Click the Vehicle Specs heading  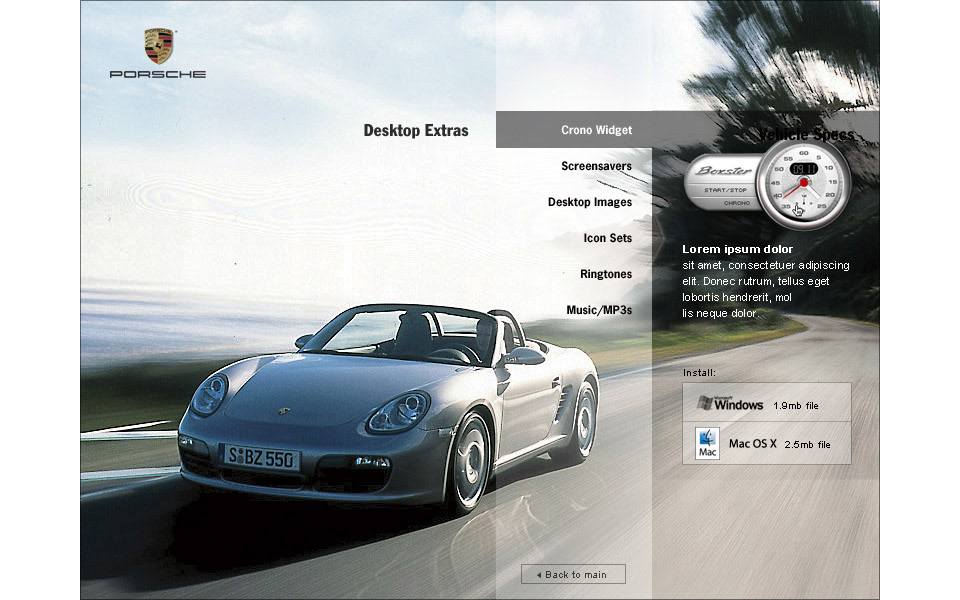pyautogui.click(x=805, y=134)
